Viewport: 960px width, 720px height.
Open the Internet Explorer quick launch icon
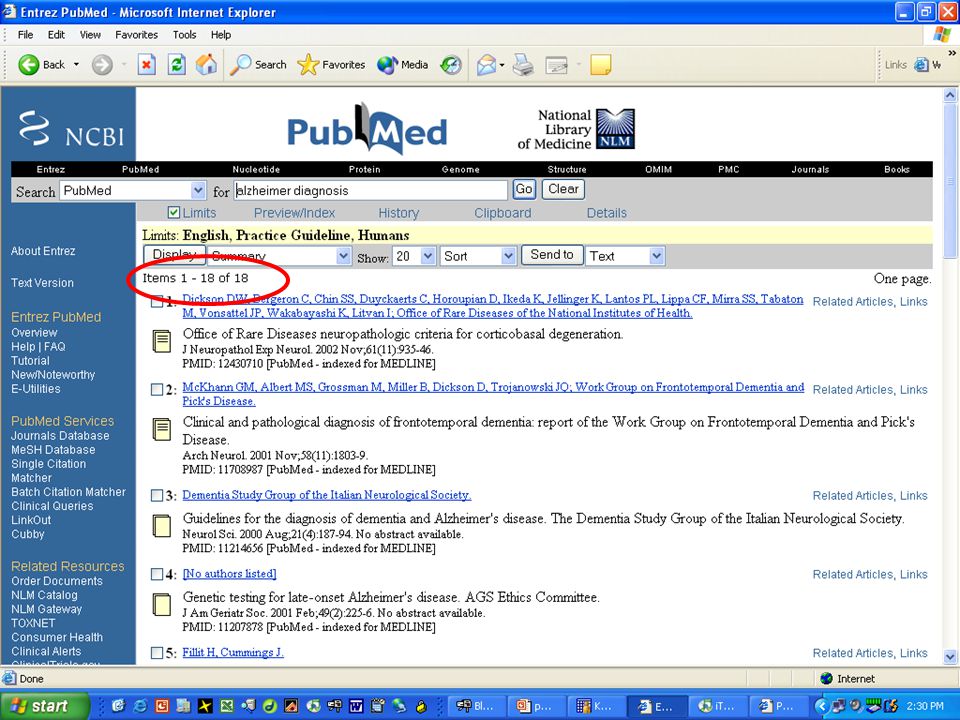pos(140,706)
